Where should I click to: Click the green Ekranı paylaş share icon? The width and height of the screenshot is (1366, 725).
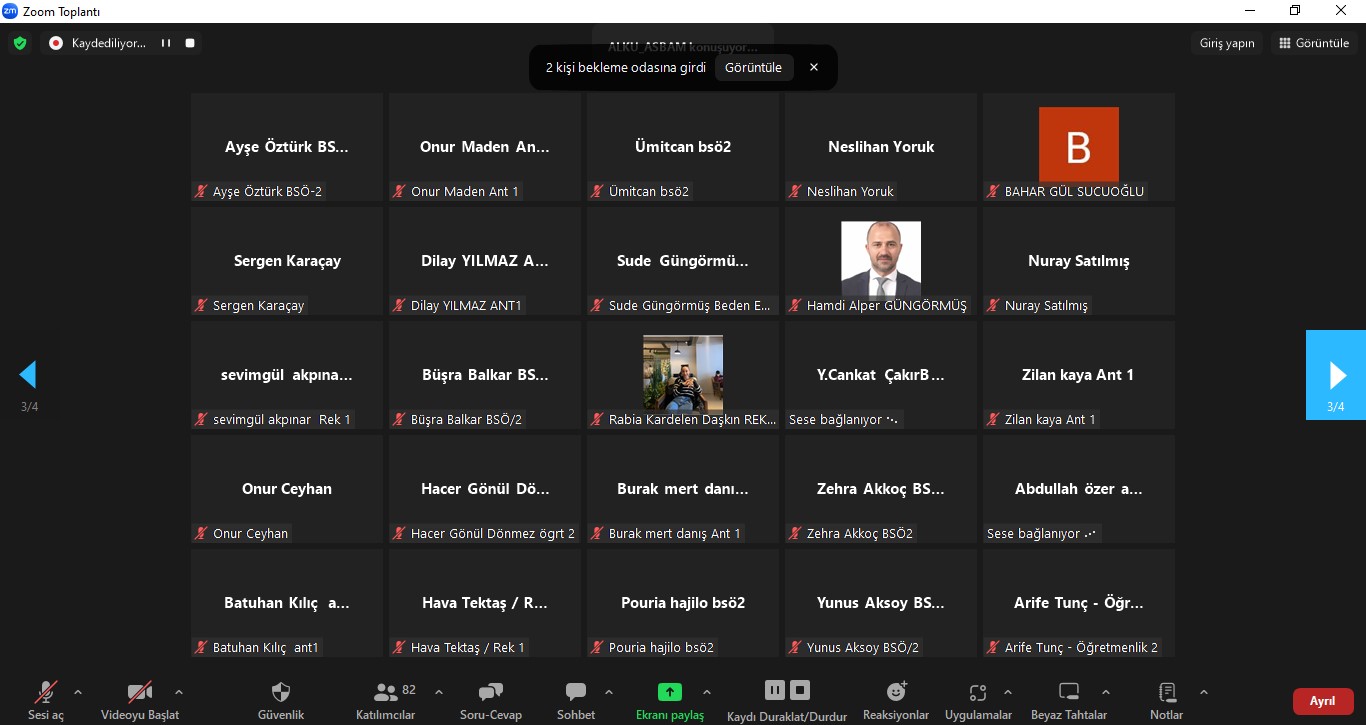click(669, 692)
